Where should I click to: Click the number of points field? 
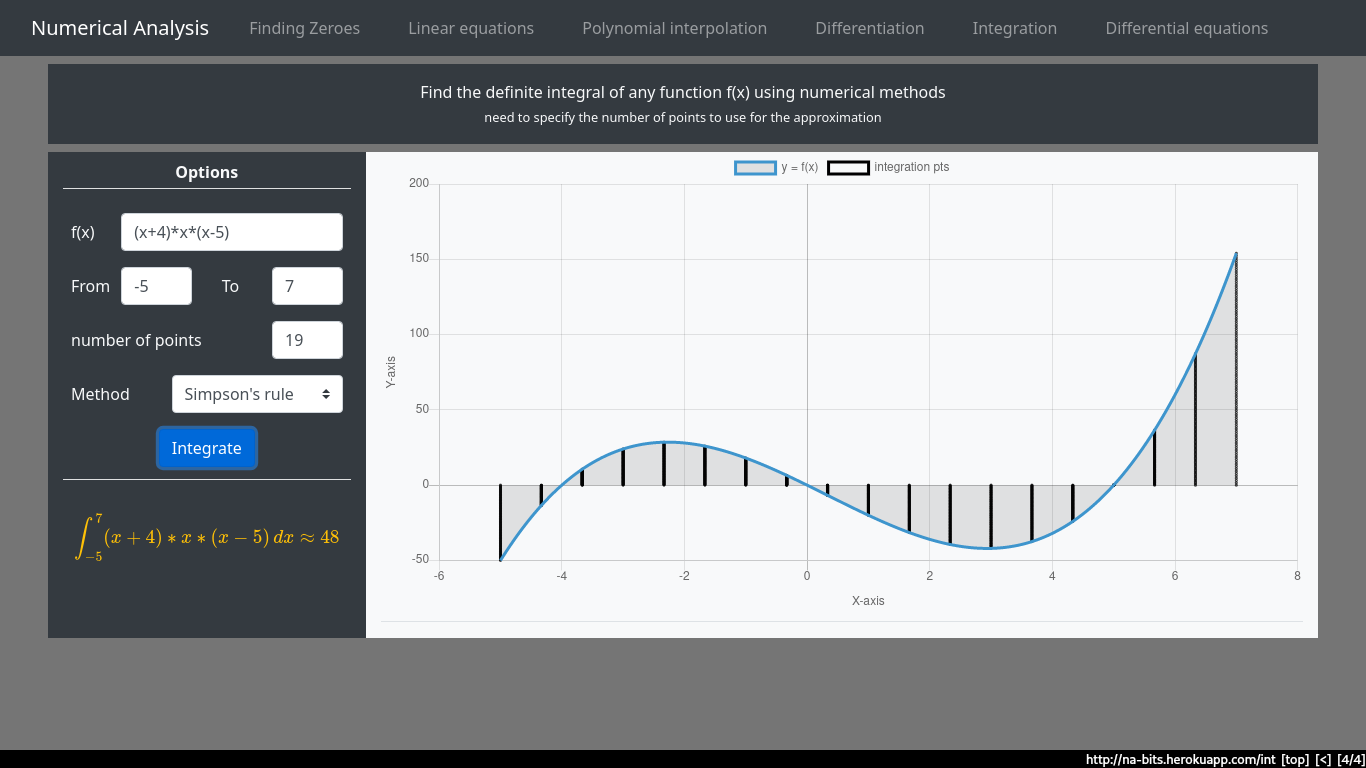click(x=307, y=340)
